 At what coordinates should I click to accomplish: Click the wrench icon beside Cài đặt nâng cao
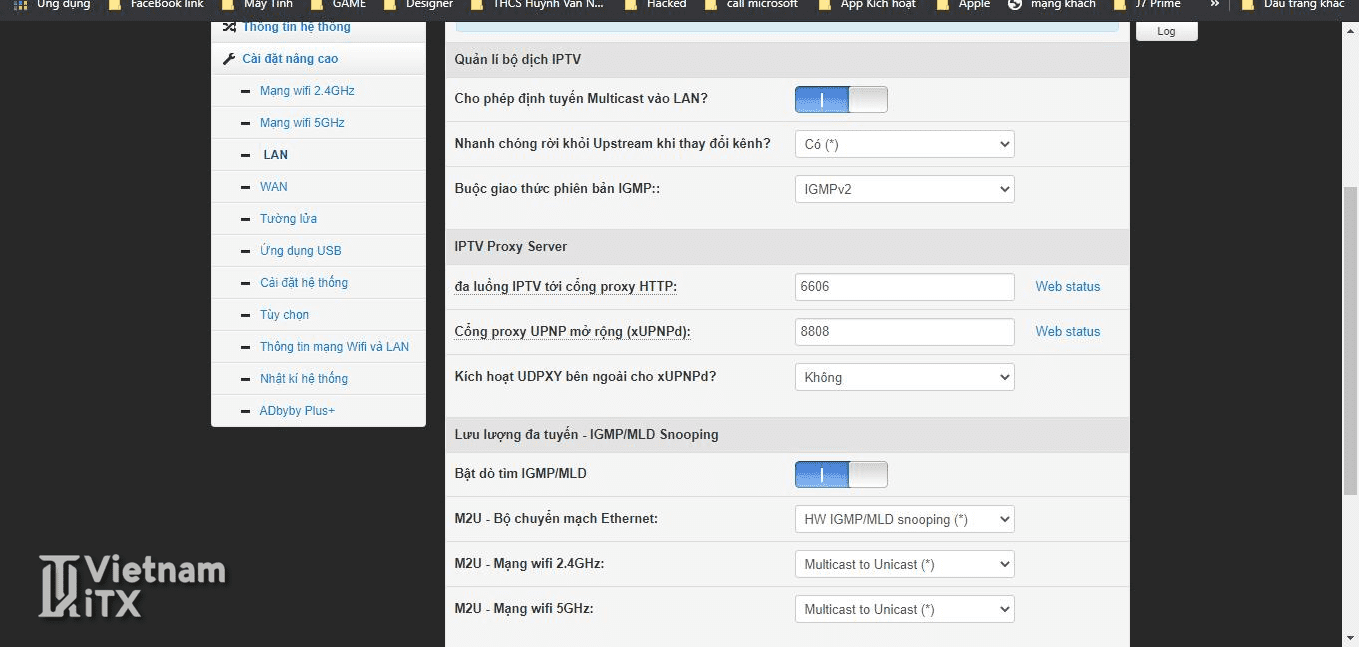click(229, 59)
